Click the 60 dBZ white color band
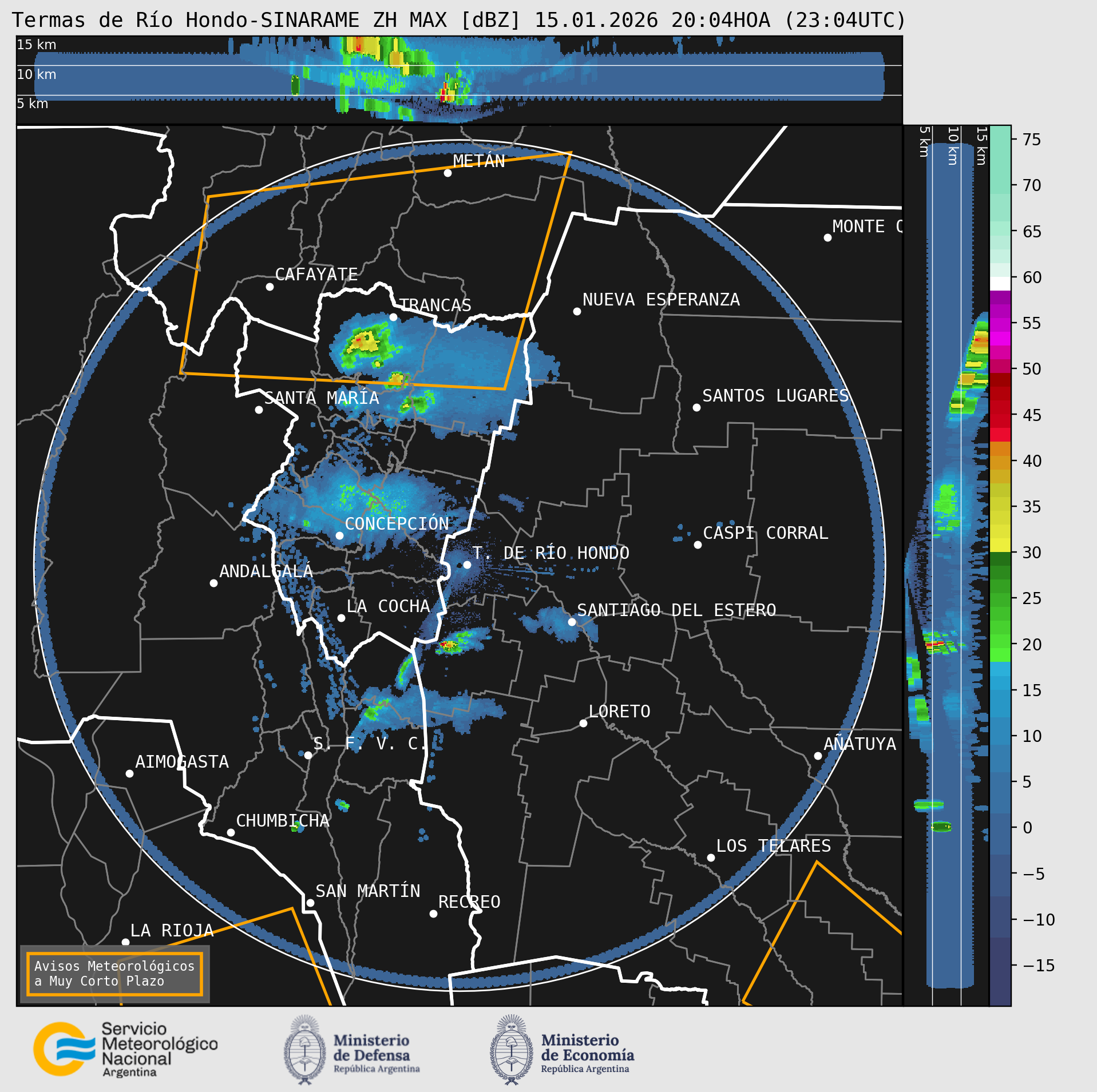 click(1000, 284)
